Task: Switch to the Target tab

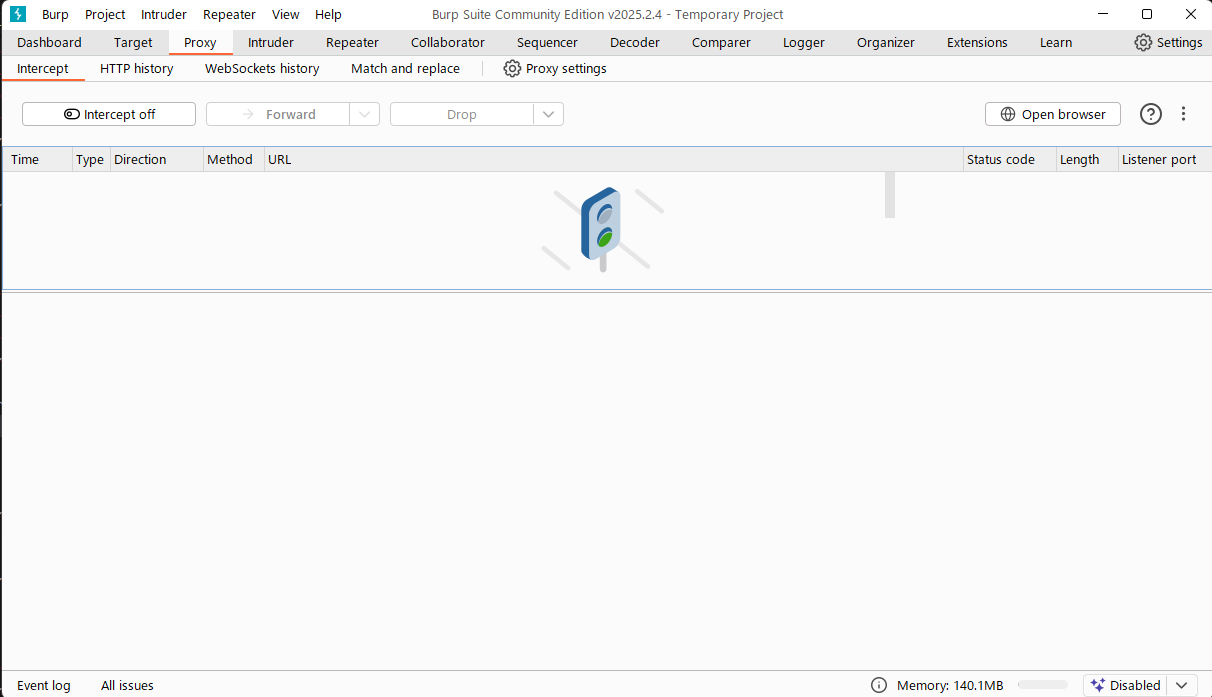Action: pyautogui.click(x=133, y=42)
